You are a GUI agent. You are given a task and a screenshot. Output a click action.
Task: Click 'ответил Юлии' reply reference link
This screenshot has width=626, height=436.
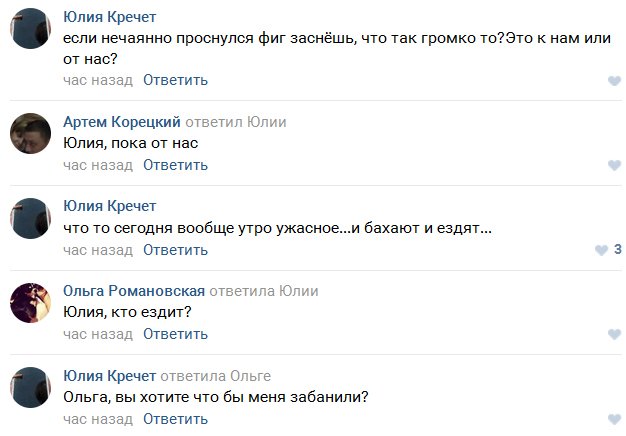(236, 122)
